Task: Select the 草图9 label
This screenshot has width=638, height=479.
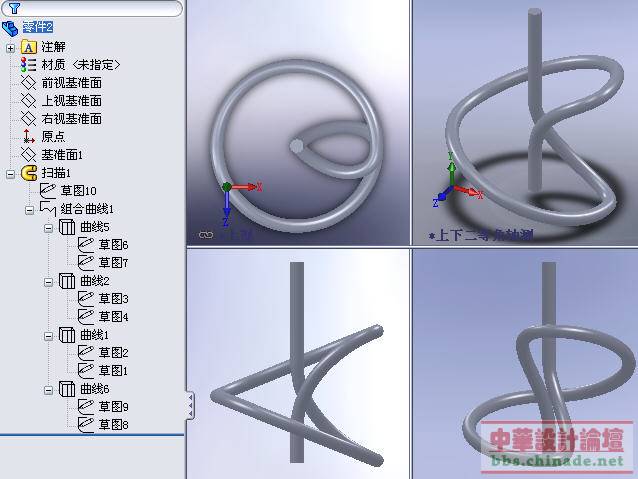Action: pos(114,407)
